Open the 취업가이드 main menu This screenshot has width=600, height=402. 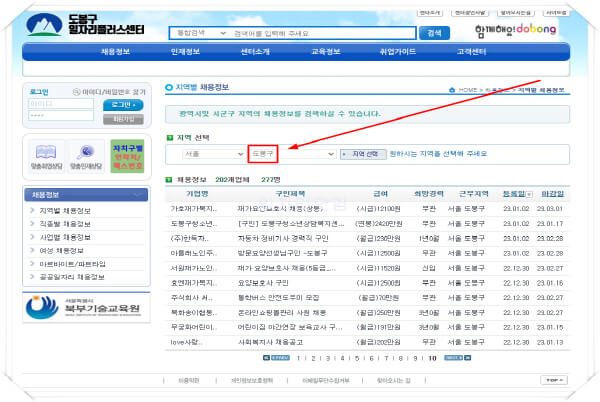click(398, 52)
